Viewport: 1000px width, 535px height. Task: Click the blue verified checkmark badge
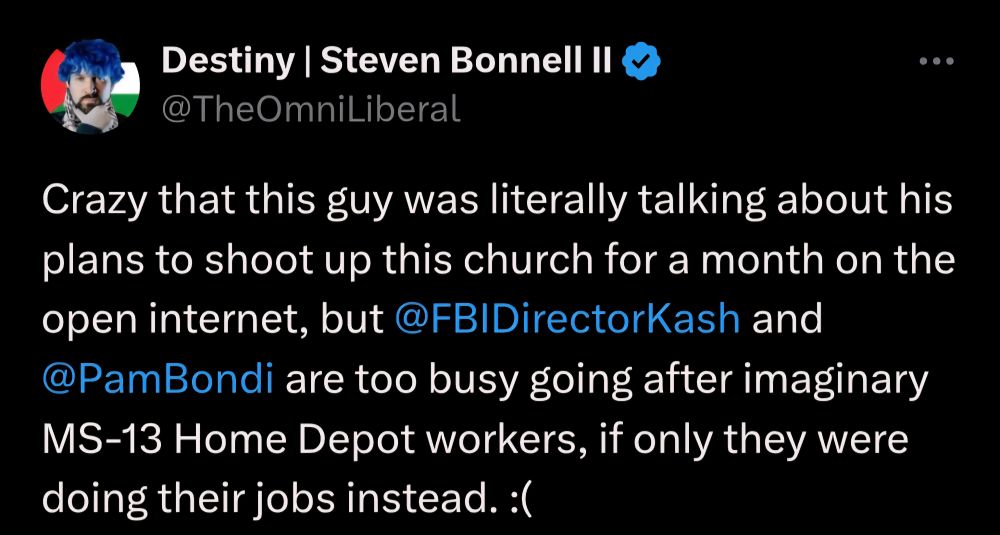tap(642, 61)
